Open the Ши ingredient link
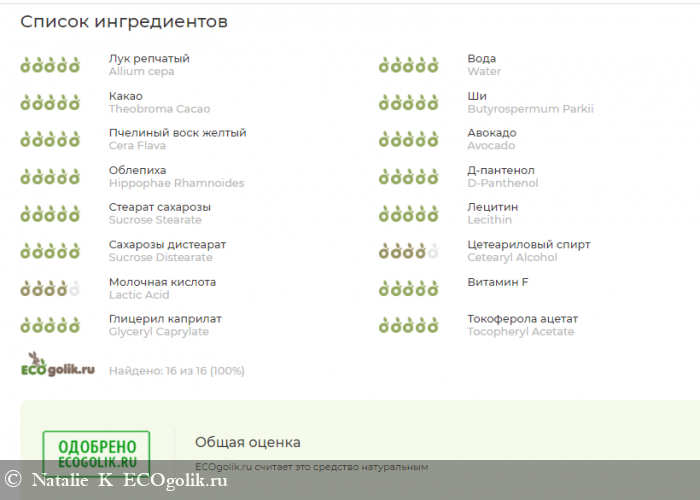This screenshot has width=700, height=500. [477, 96]
